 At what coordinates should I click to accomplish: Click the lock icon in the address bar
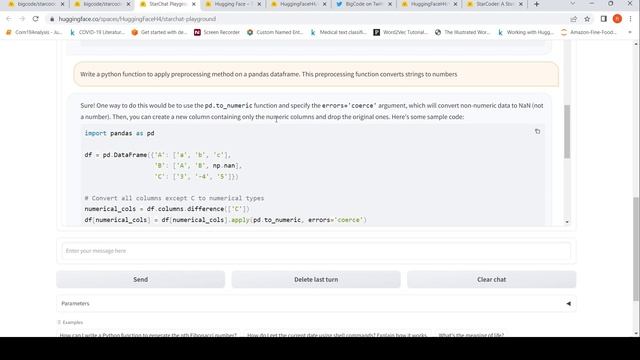[x=52, y=19]
